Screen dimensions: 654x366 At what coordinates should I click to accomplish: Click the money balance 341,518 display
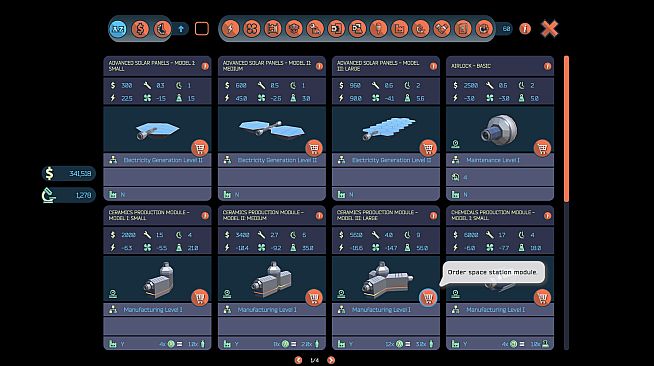coord(69,173)
